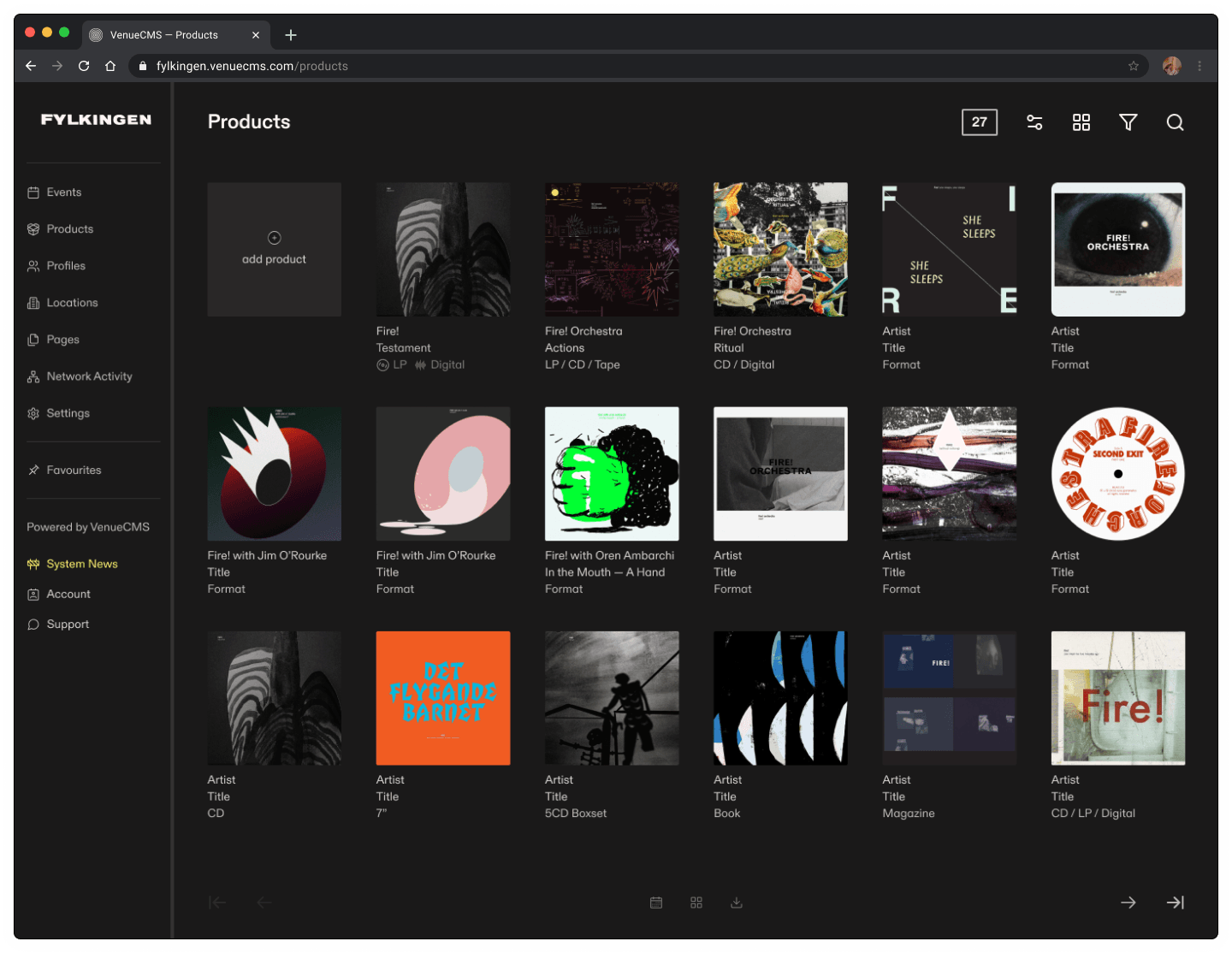Open Profiles in the sidebar
The width and height of the screenshot is (1232, 953).
(x=56, y=266)
